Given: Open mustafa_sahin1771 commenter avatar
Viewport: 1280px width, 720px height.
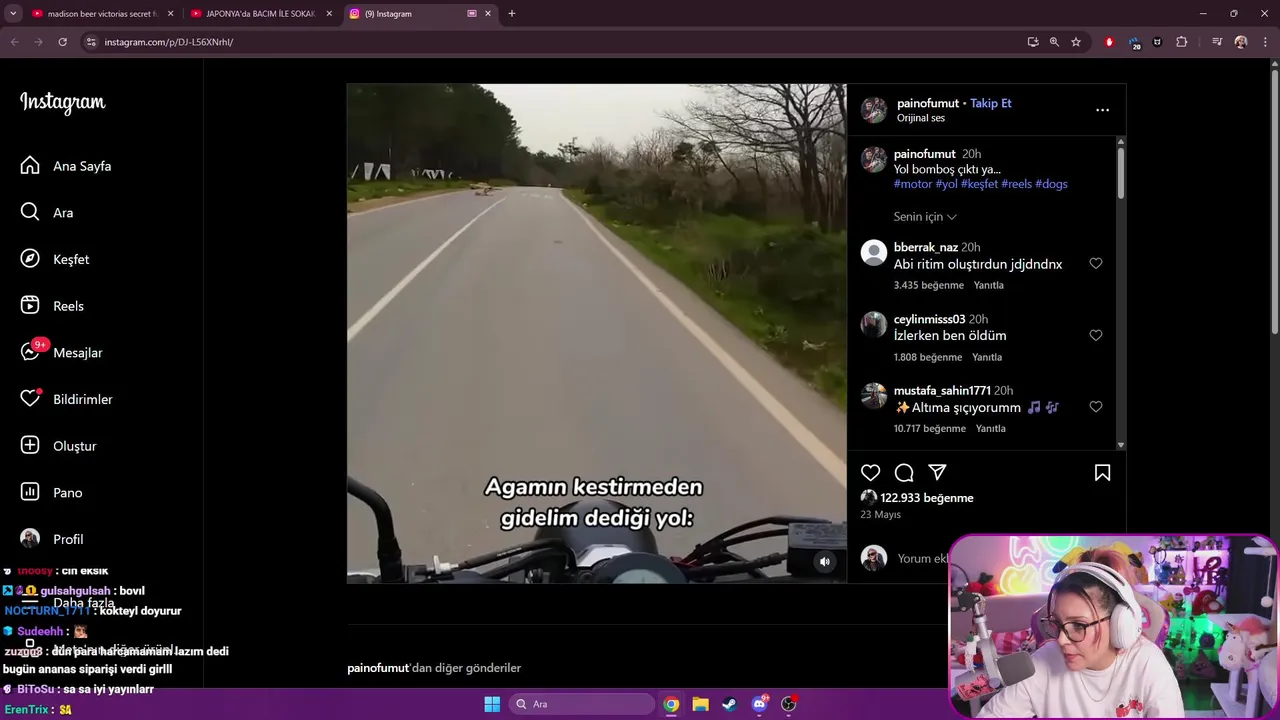Looking at the screenshot, I should pos(874,396).
